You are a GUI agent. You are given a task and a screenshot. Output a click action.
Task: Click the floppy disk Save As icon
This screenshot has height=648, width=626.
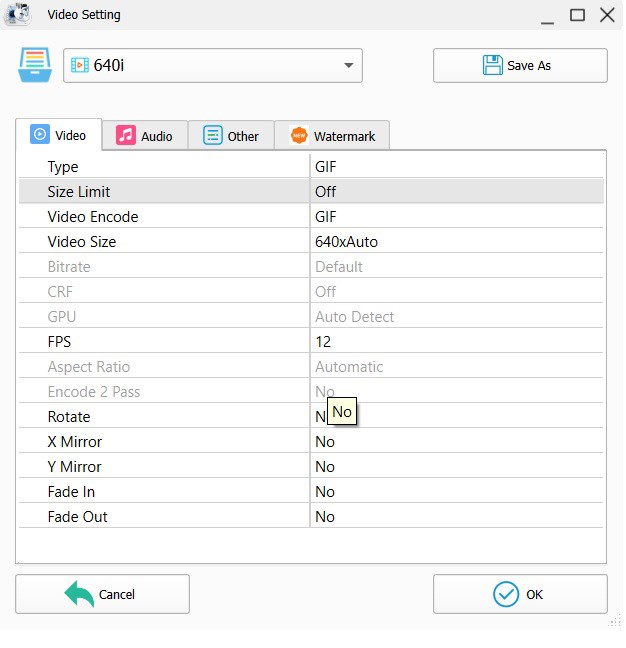[492, 66]
